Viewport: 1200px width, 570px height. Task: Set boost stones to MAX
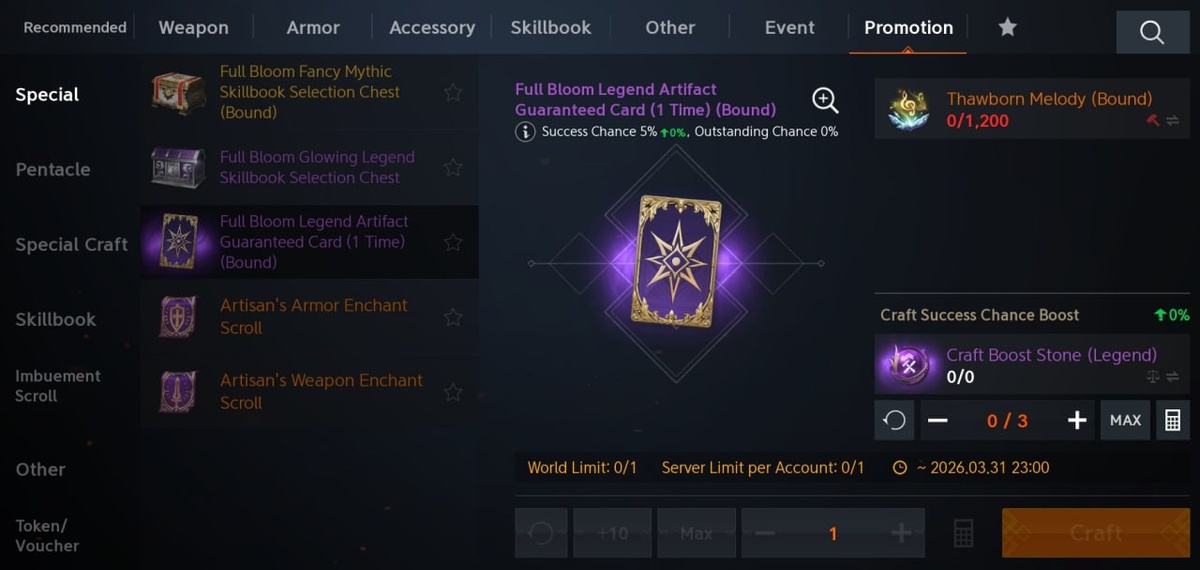point(1125,421)
